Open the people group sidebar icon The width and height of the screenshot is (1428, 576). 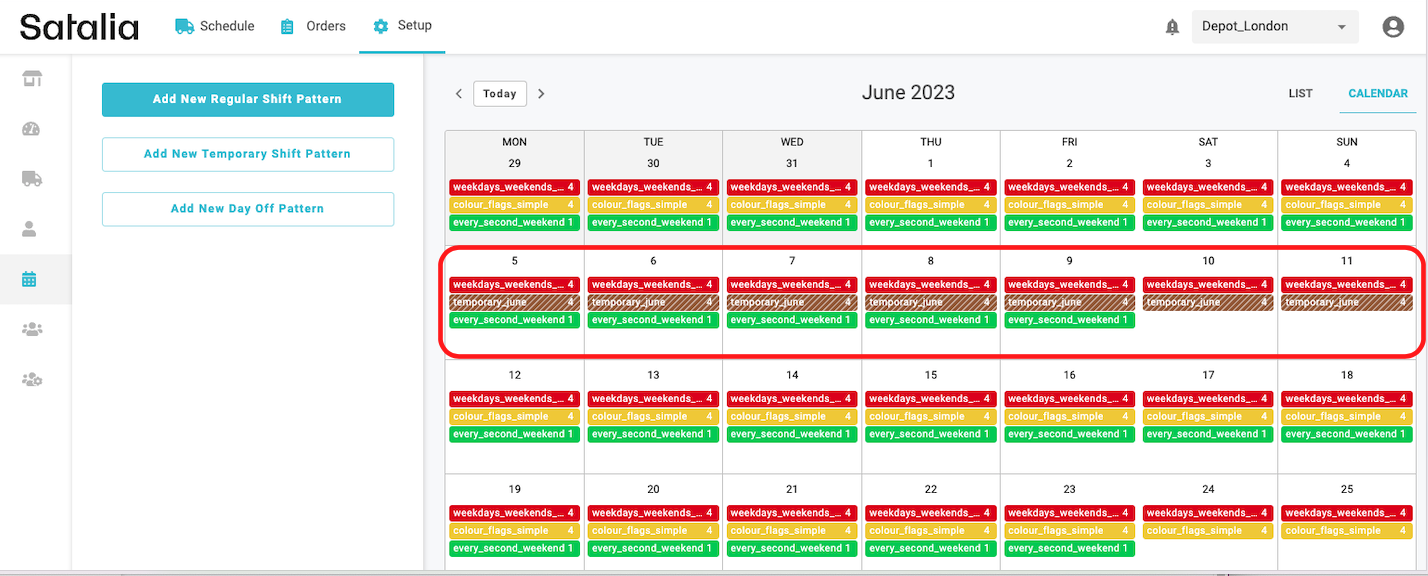31,329
